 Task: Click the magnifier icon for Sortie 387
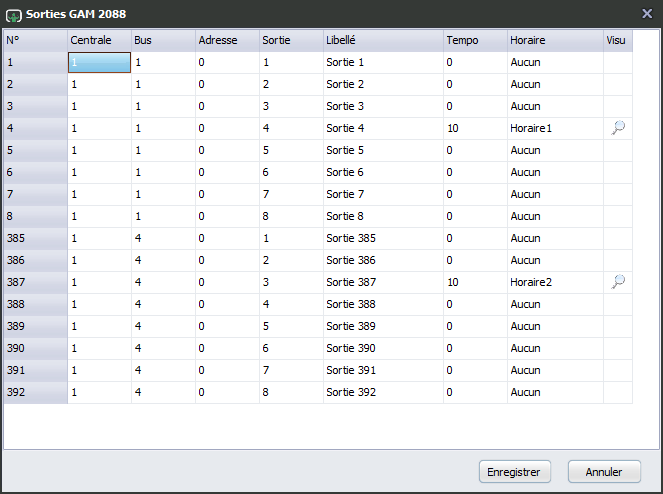(618, 282)
